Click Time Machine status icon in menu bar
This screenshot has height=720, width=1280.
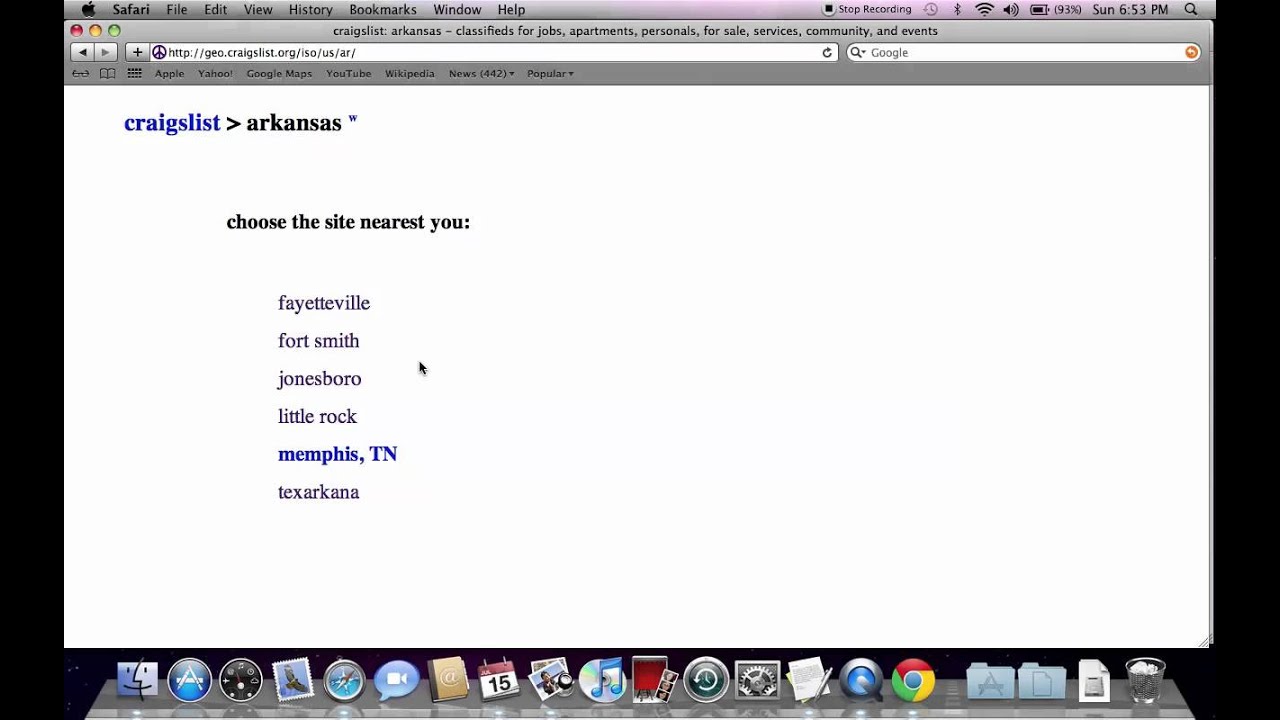931,10
